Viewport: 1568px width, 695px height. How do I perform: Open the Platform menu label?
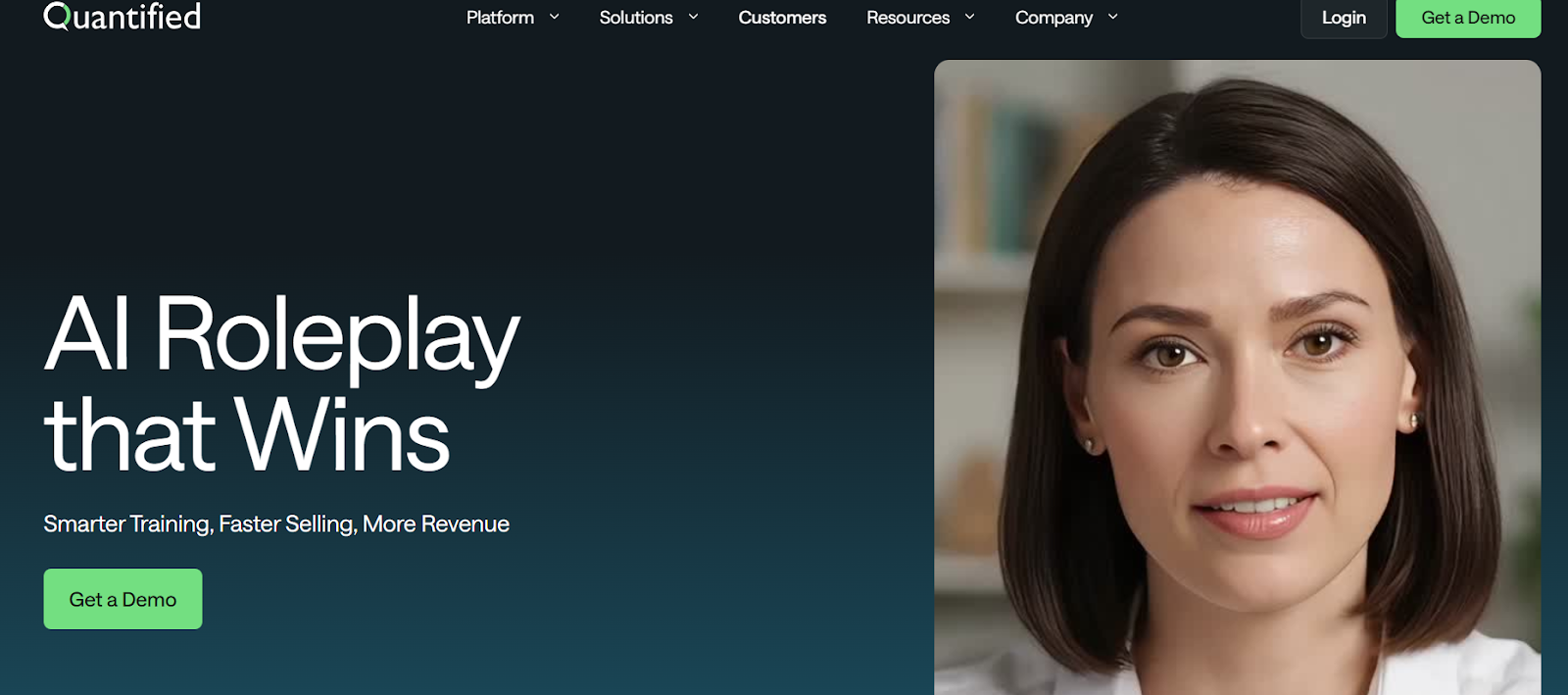[500, 18]
